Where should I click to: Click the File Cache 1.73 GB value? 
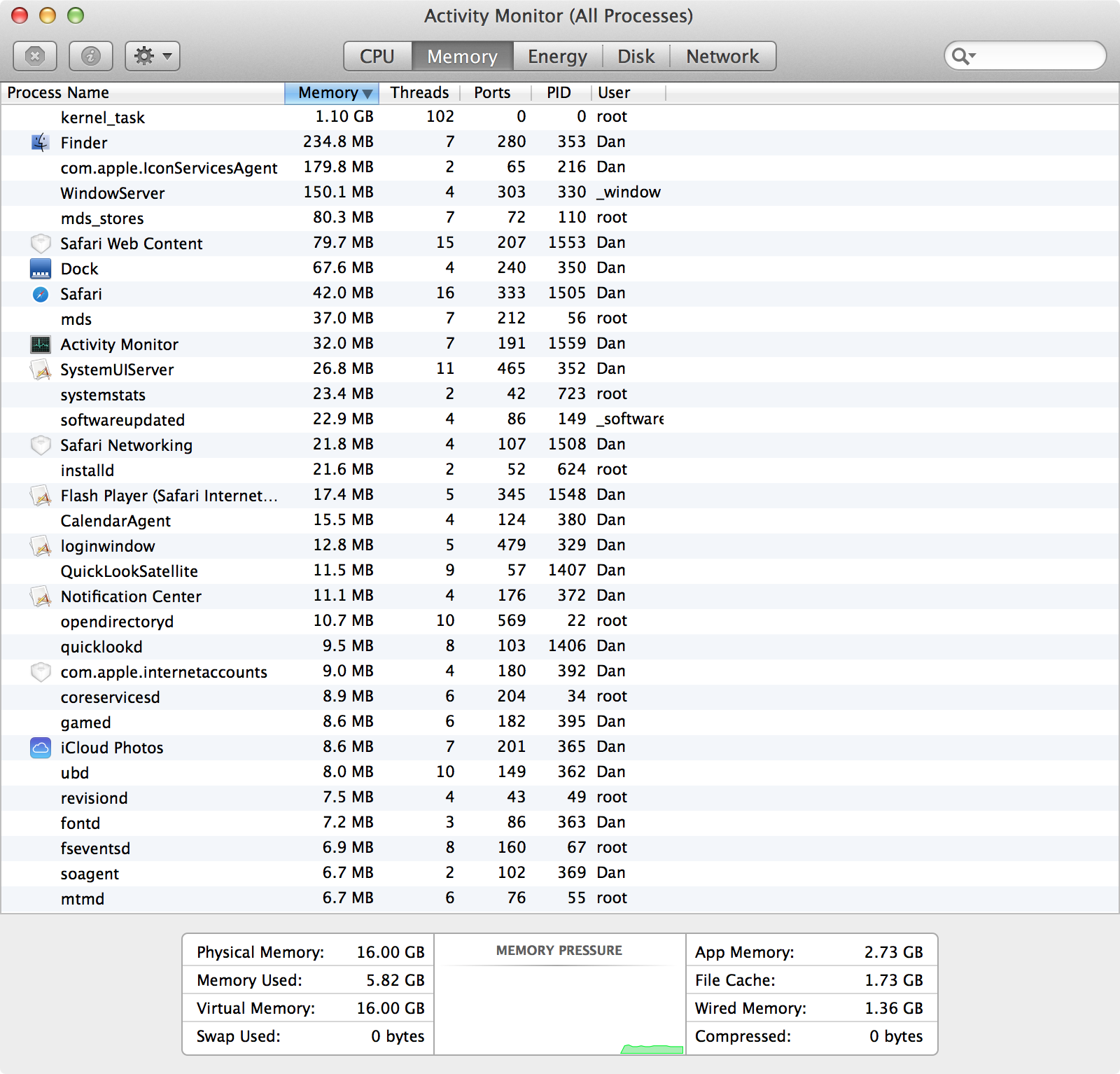(x=894, y=980)
